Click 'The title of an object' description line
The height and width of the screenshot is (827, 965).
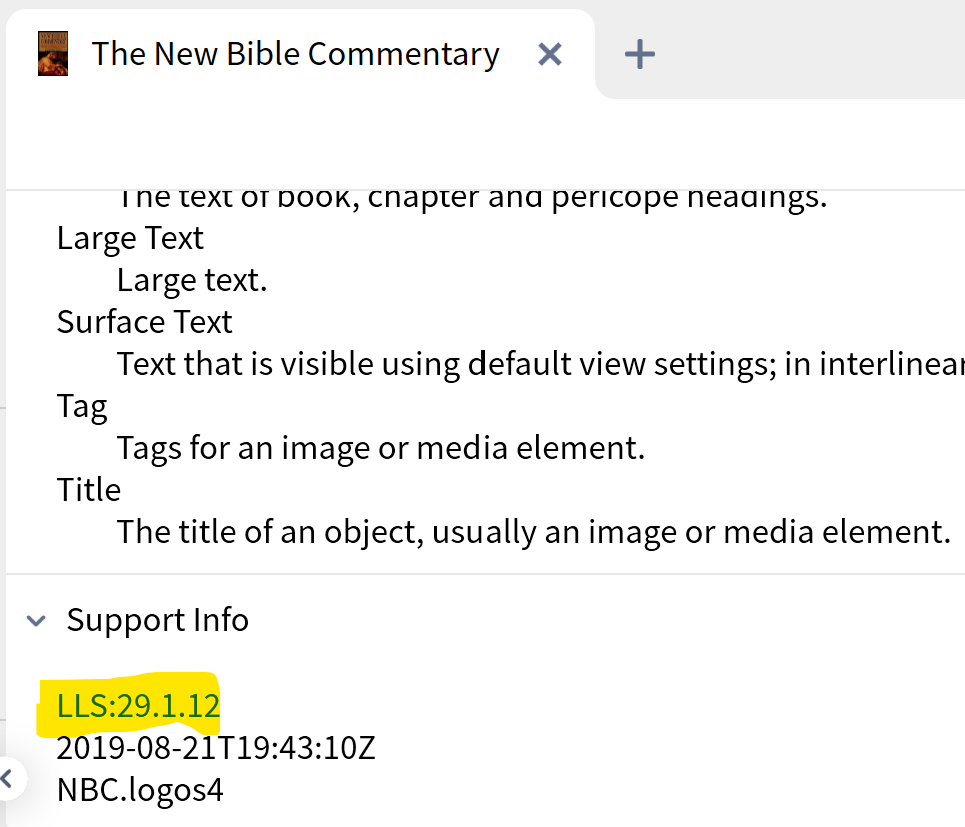click(532, 532)
